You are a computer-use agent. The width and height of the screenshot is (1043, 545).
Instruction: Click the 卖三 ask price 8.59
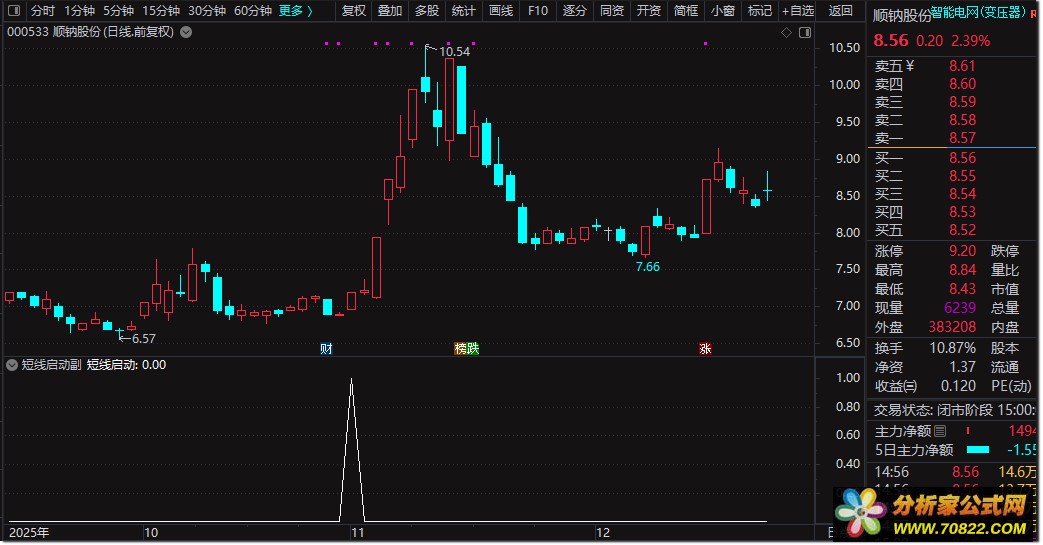click(x=962, y=102)
